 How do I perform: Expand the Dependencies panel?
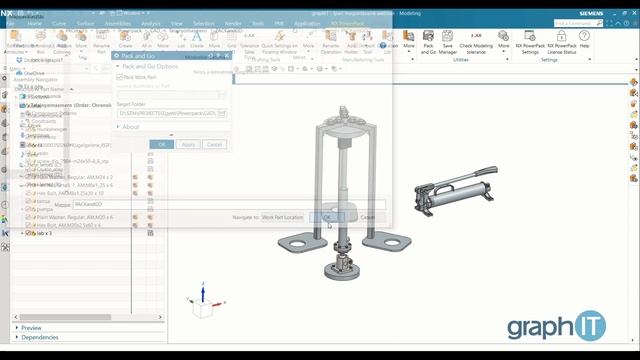click(40, 337)
